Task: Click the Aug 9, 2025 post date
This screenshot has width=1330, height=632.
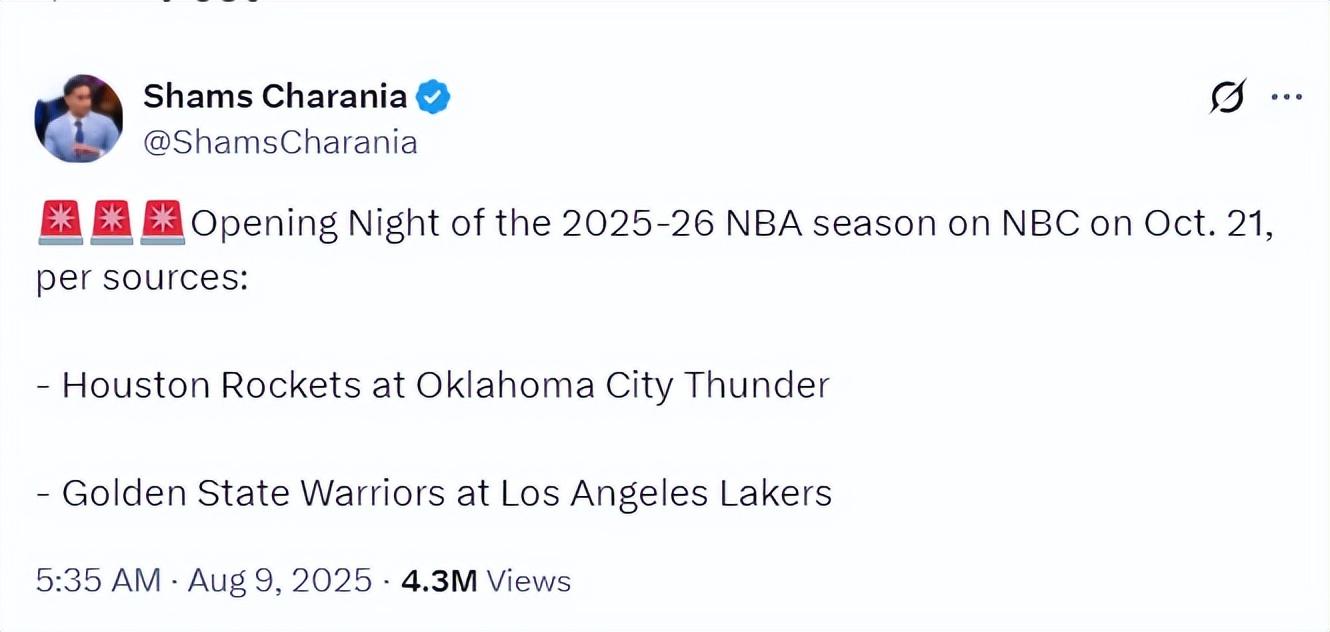Action: [278, 581]
